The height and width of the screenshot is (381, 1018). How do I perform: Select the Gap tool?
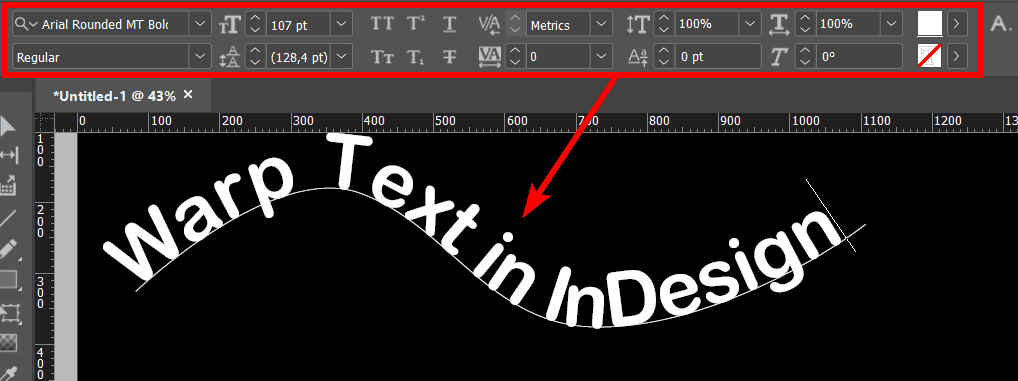(x=8, y=155)
